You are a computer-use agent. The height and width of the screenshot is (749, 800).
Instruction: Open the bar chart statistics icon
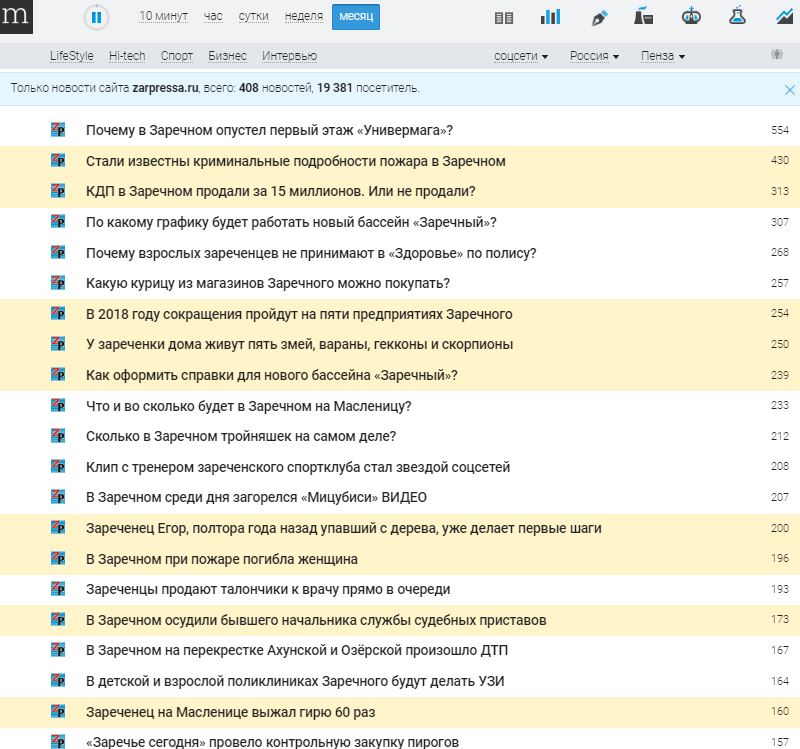point(550,17)
